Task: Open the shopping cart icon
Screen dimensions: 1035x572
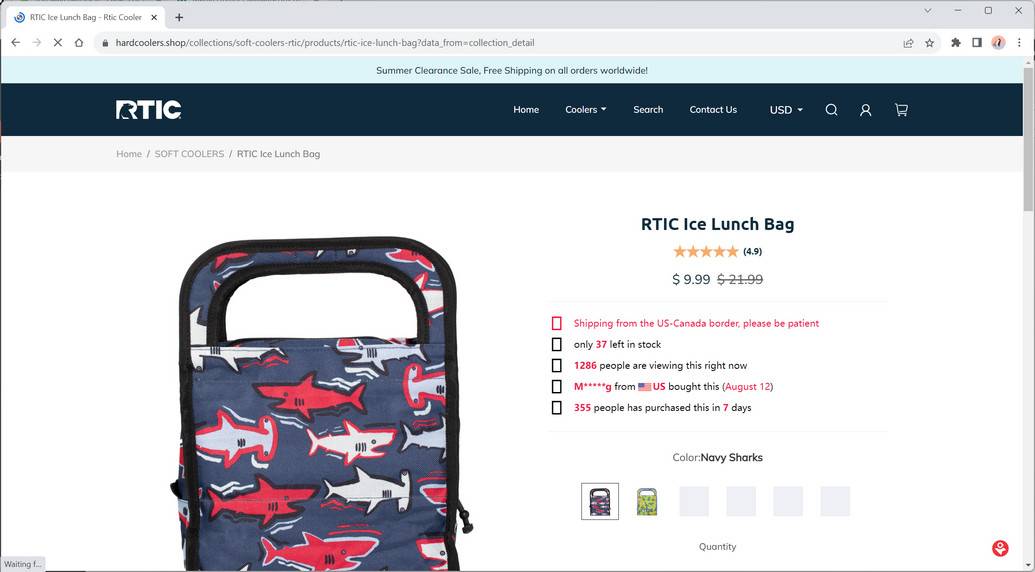Action: (x=901, y=110)
